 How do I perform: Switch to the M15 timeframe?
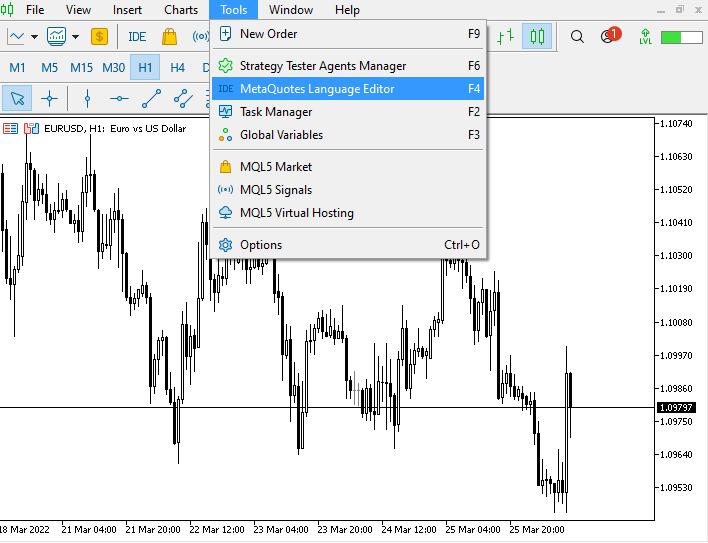click(81, 68)
